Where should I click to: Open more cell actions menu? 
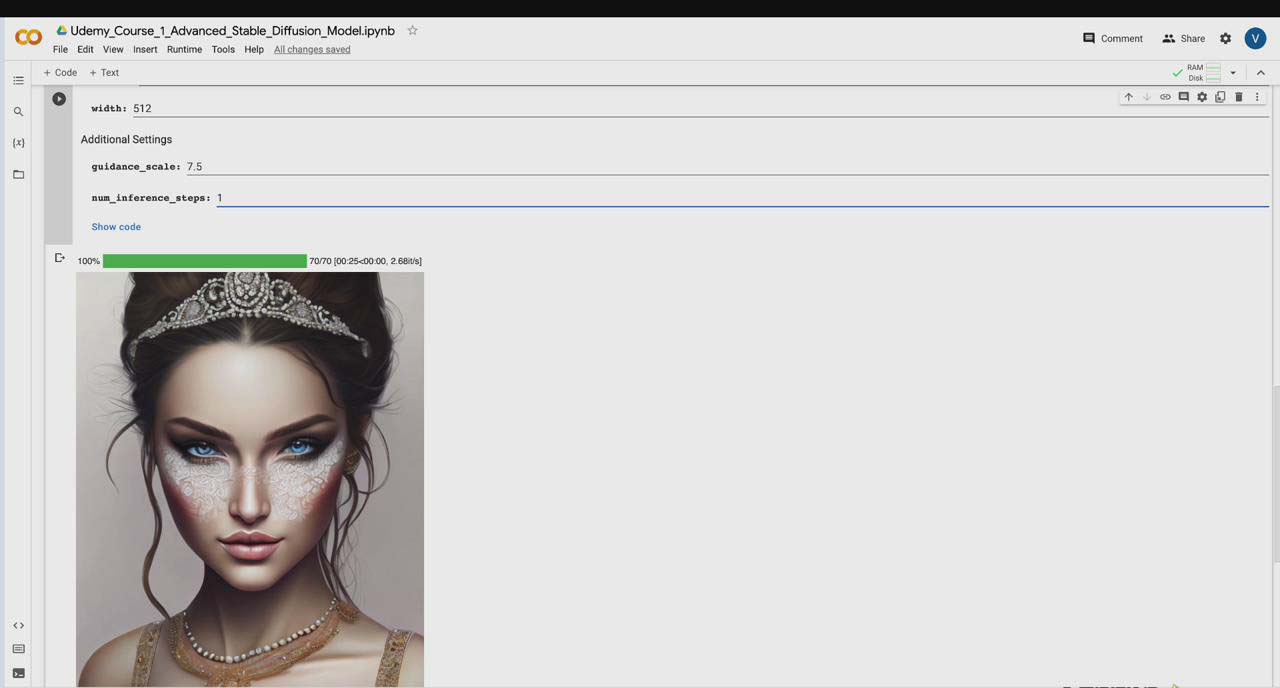point(1257,97)
